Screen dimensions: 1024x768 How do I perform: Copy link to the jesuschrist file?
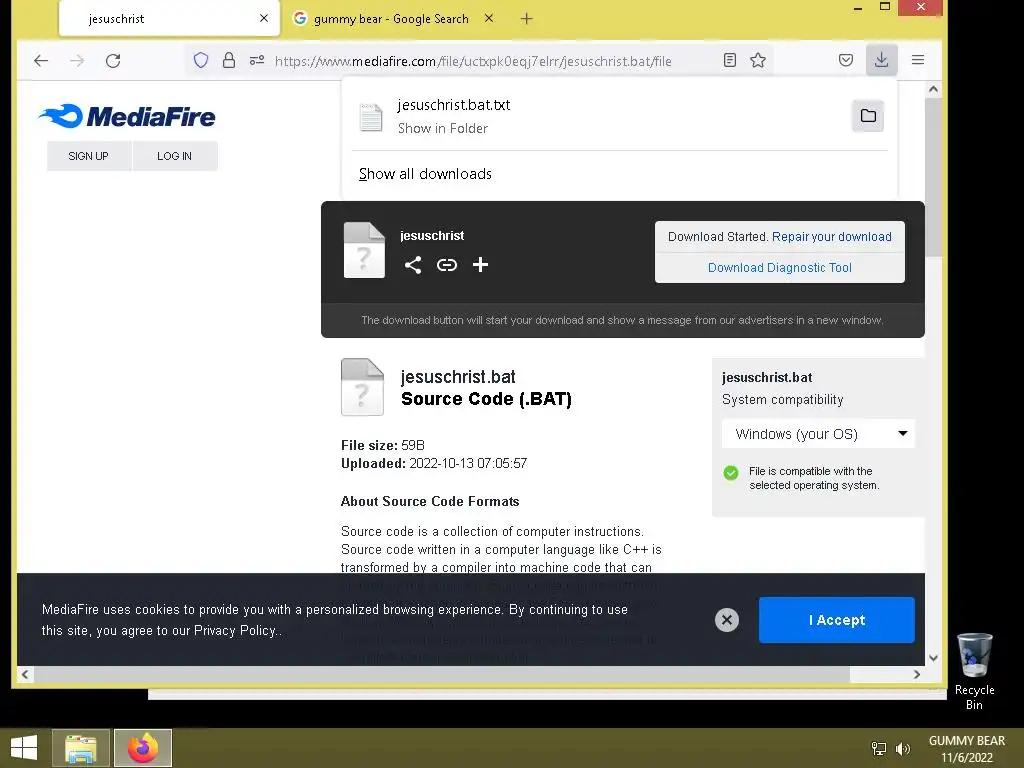[x=447, y=264]
